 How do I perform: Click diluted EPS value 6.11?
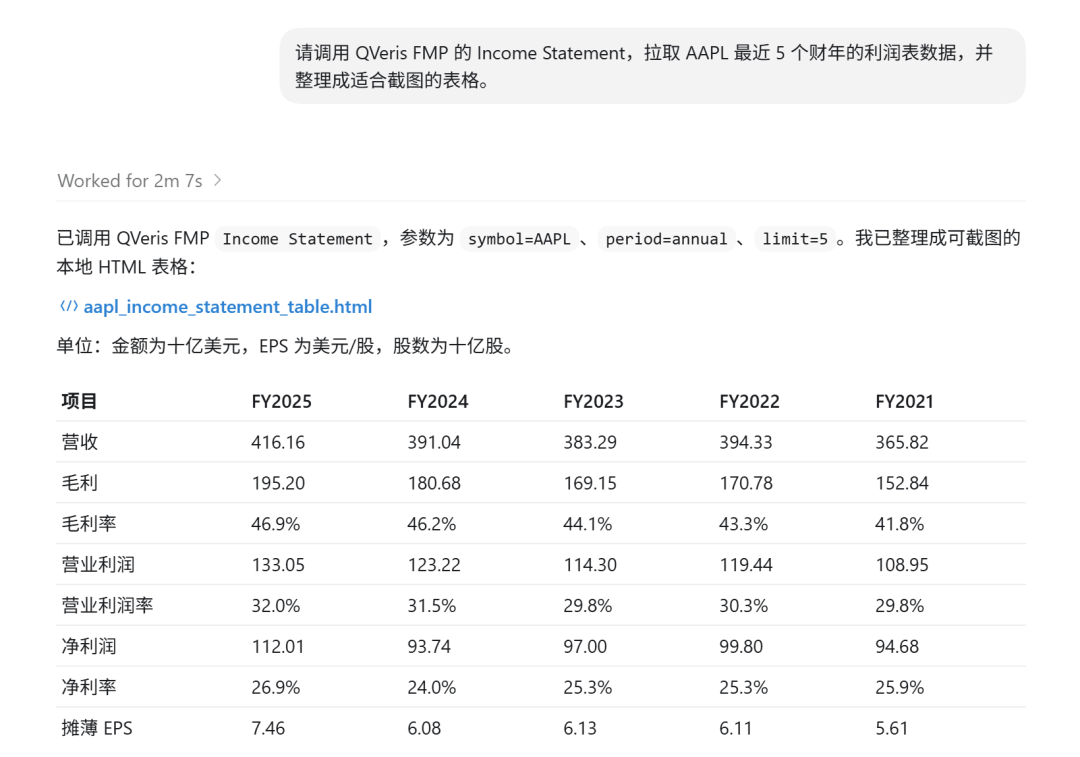pos(736,728)
